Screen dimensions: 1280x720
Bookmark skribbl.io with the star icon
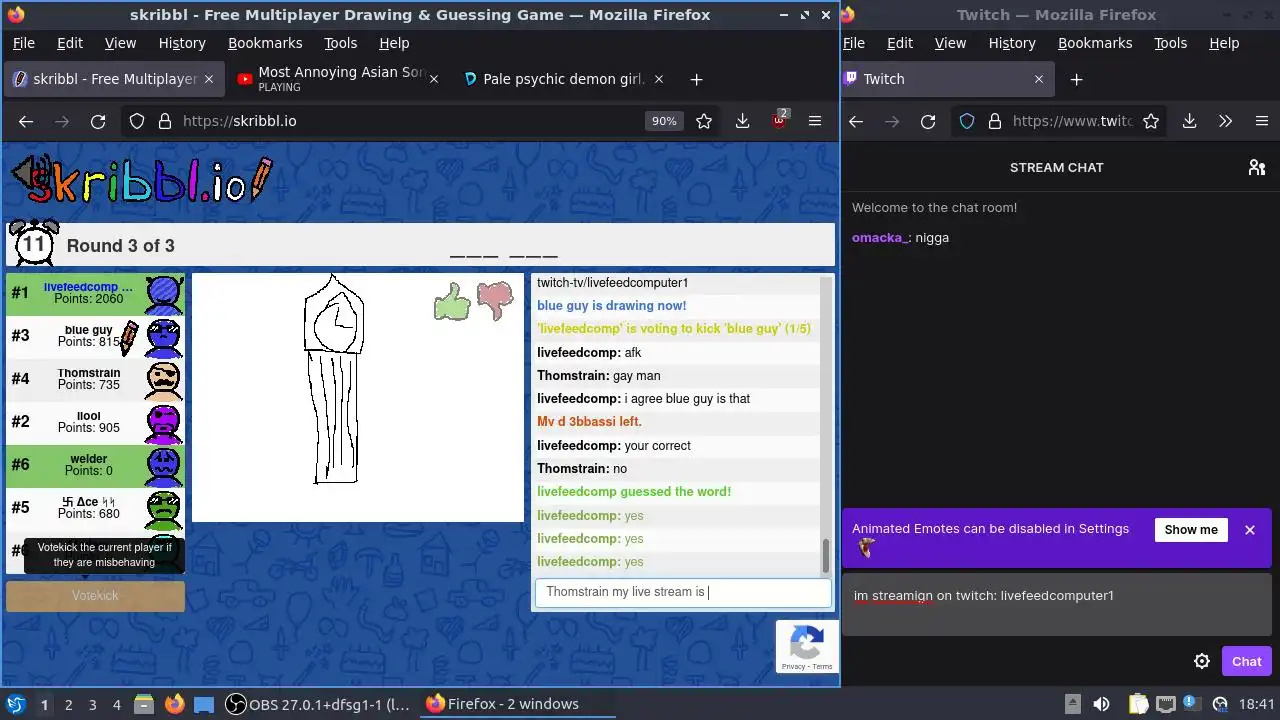pos(704,121)
